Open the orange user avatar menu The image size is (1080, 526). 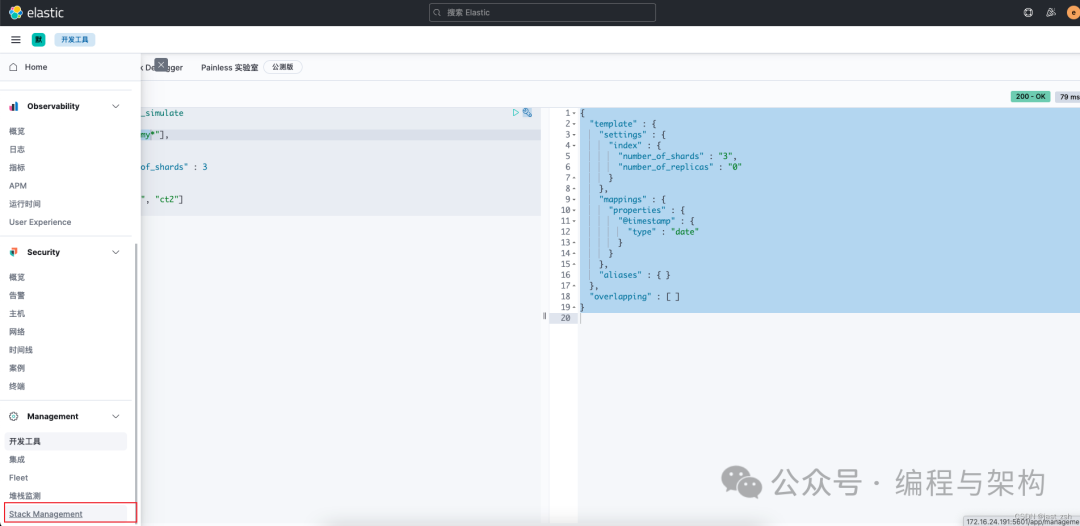[1073, 12]
